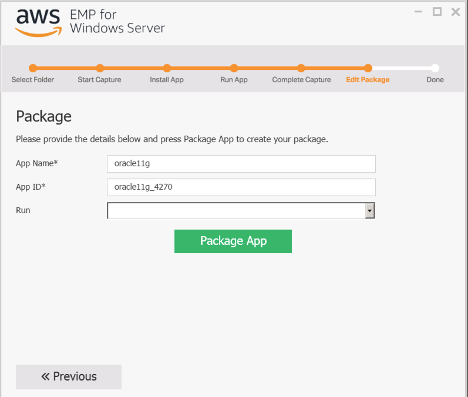Click the Package heading text

point(44,117)
